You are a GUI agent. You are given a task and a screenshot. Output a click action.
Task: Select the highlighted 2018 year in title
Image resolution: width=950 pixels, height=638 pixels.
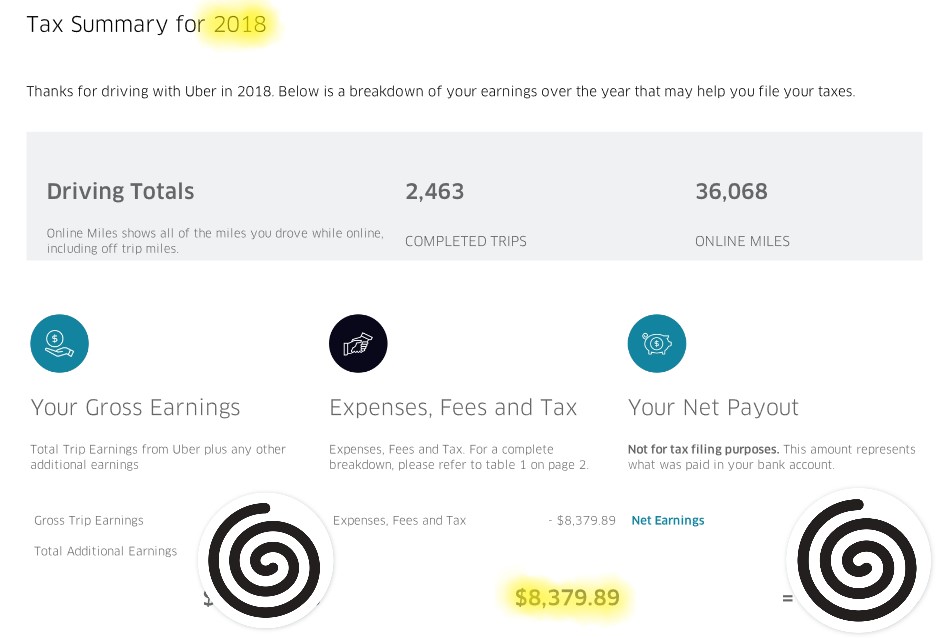(x=240, y=24)
